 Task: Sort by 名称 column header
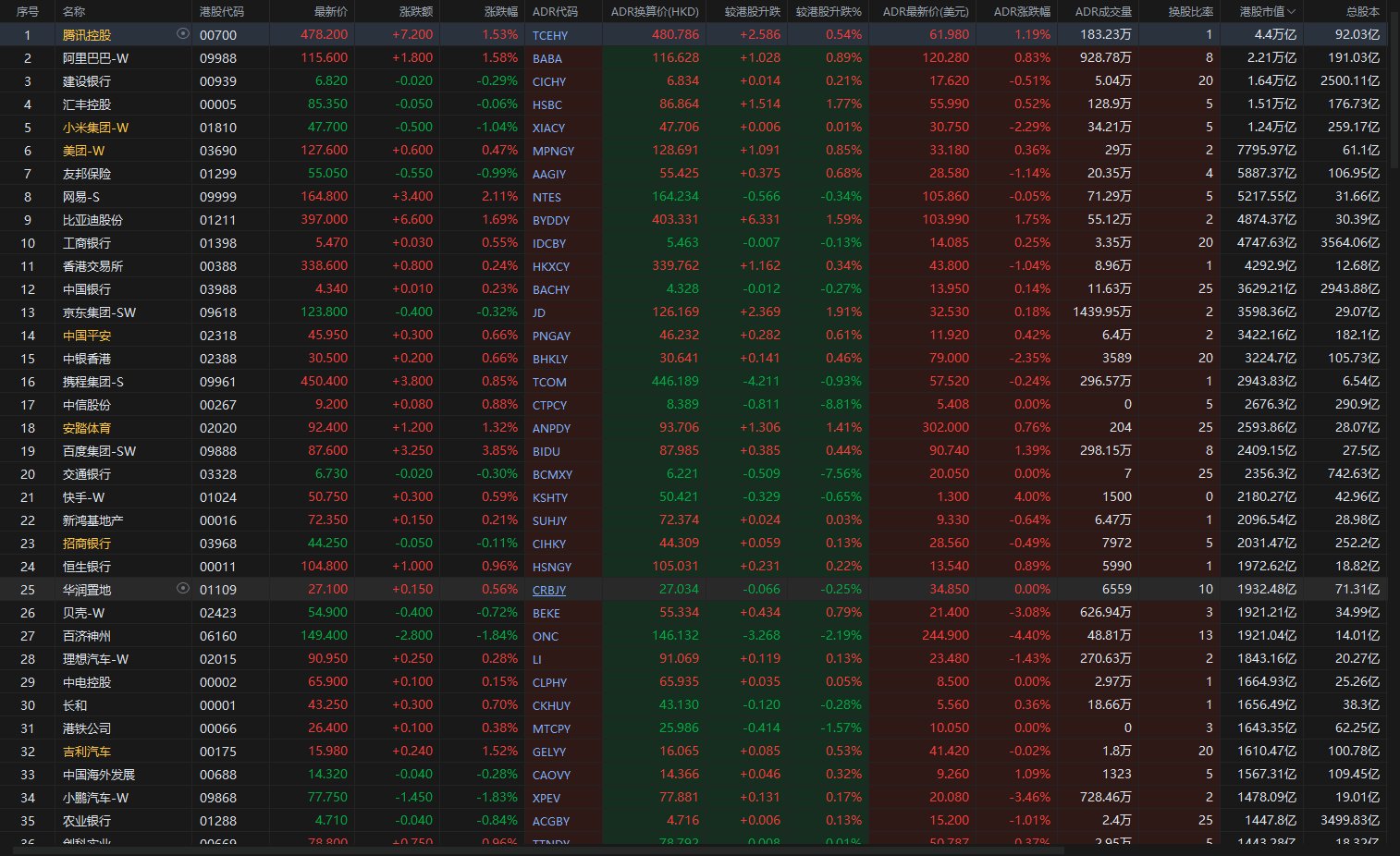pyautogui.click(x=74, y=12)
